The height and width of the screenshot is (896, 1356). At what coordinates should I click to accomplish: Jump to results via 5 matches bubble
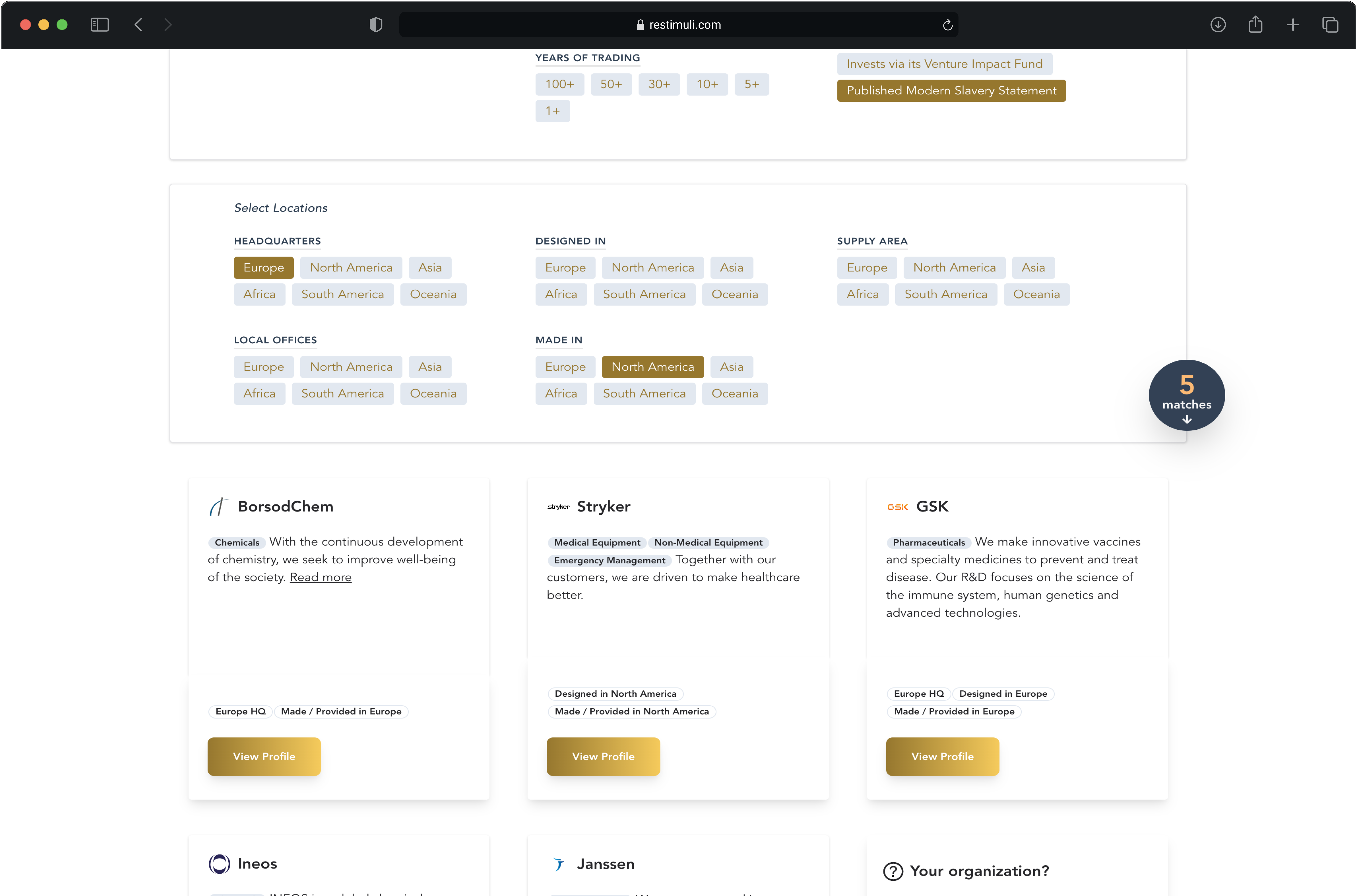pos(1187,395)
